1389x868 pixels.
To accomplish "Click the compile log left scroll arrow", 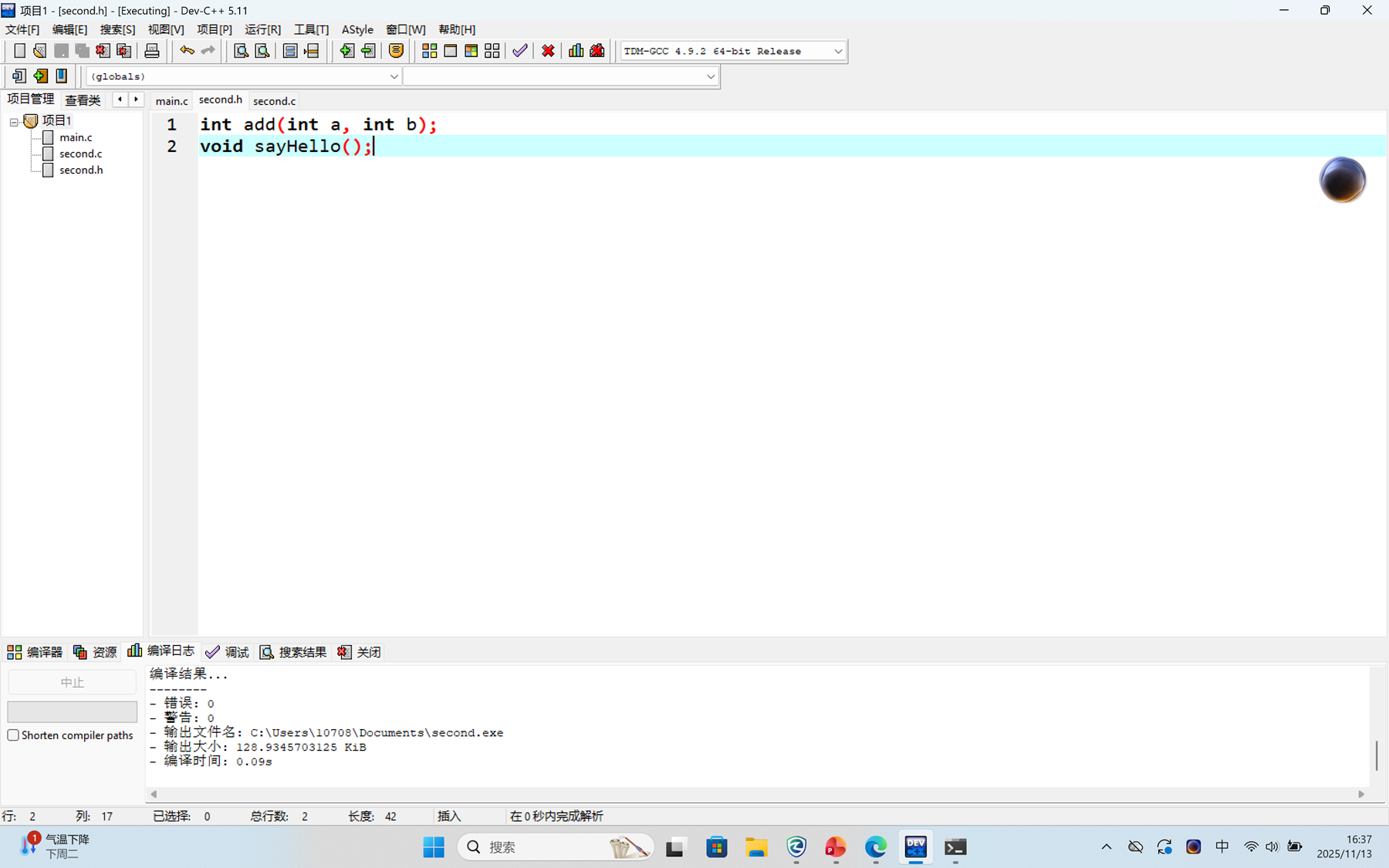I will (x=154, y=794).
